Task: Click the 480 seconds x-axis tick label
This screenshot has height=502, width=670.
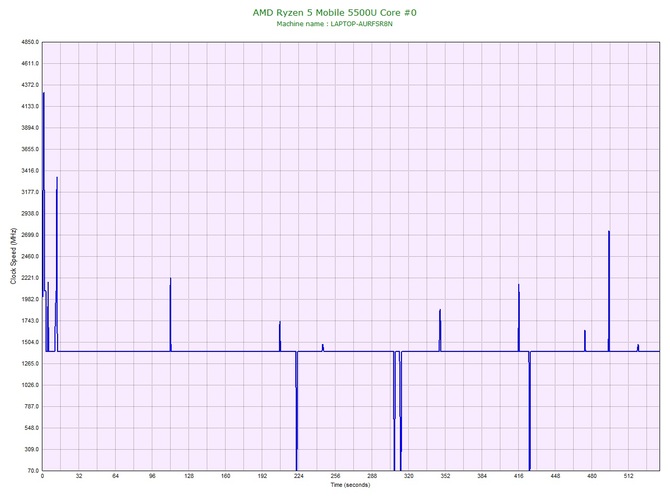Action: pos(592,476)
